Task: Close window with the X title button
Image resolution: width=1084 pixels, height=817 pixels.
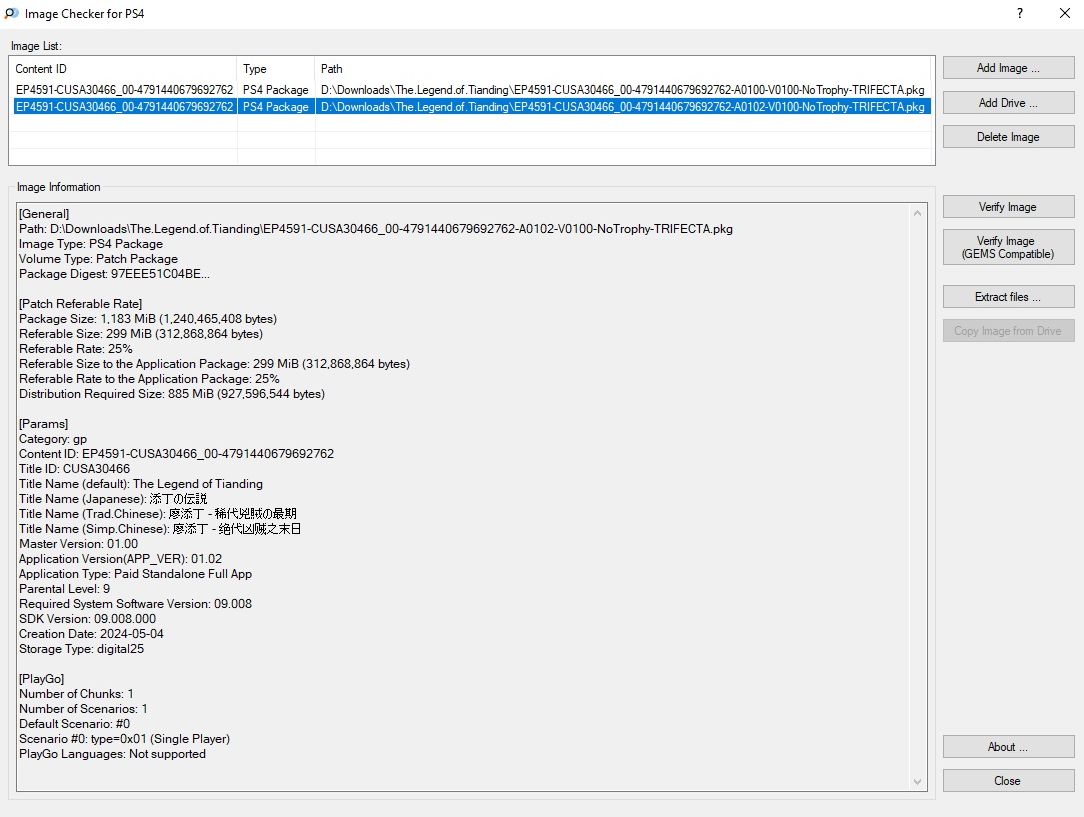Action: click(1065, 13)
